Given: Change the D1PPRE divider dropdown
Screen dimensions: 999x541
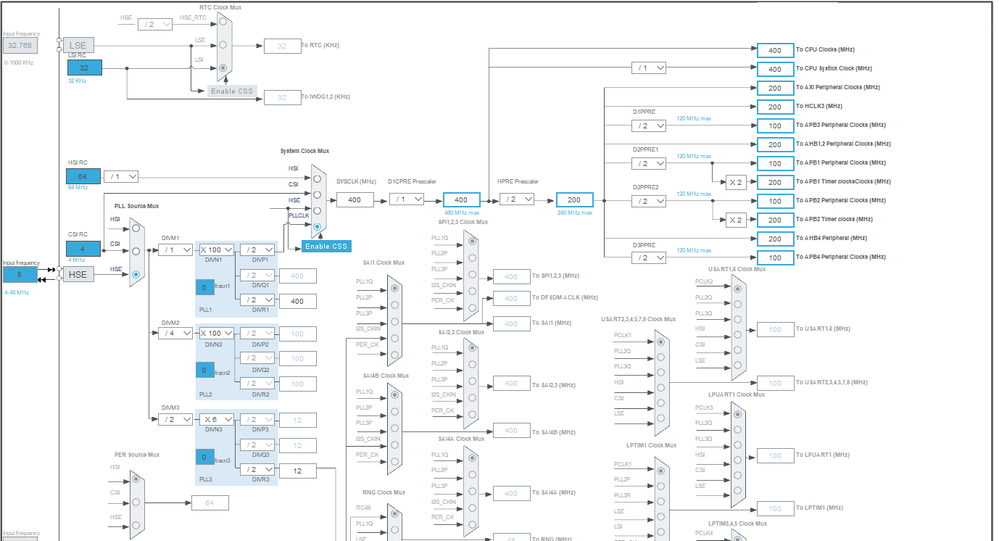Looking at the screenshot, I should click(x=649, y=126).
